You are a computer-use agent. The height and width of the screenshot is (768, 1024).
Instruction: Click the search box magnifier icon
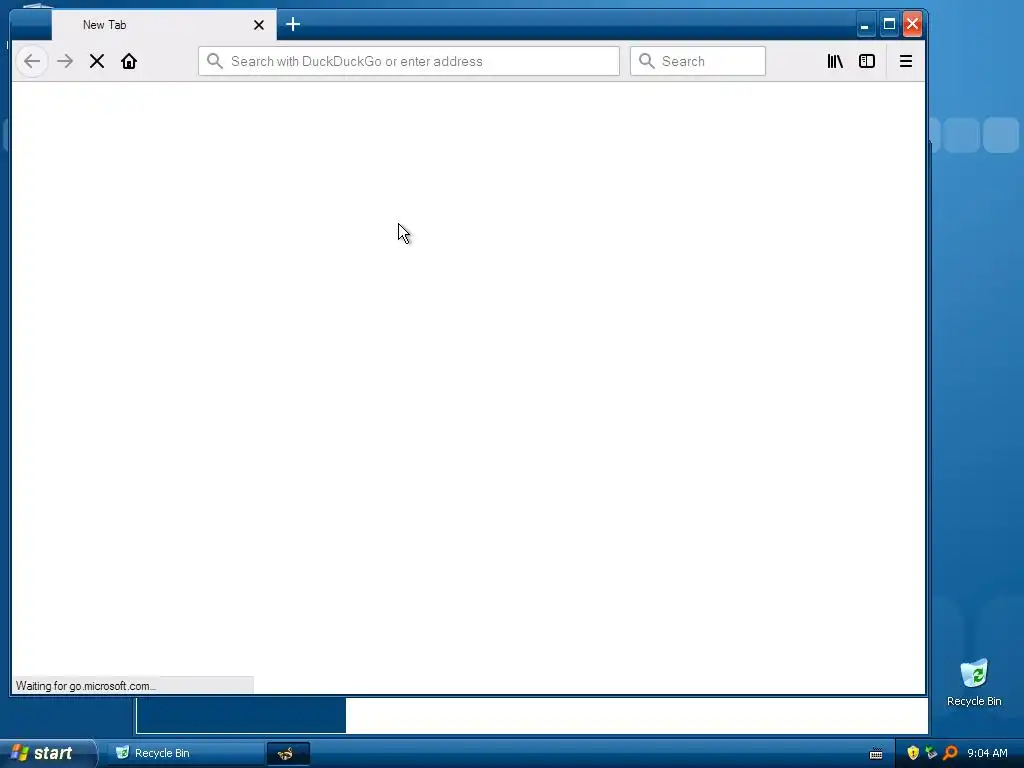coord(647,61)
